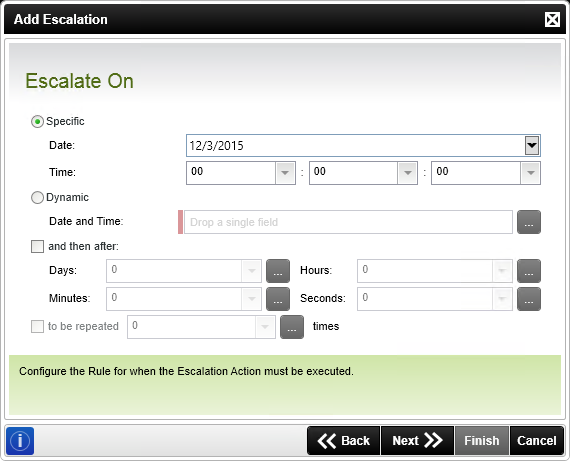Close the Add Escalation dialog
This screenshot has width=570, height=461.
(x=552, y=19)
